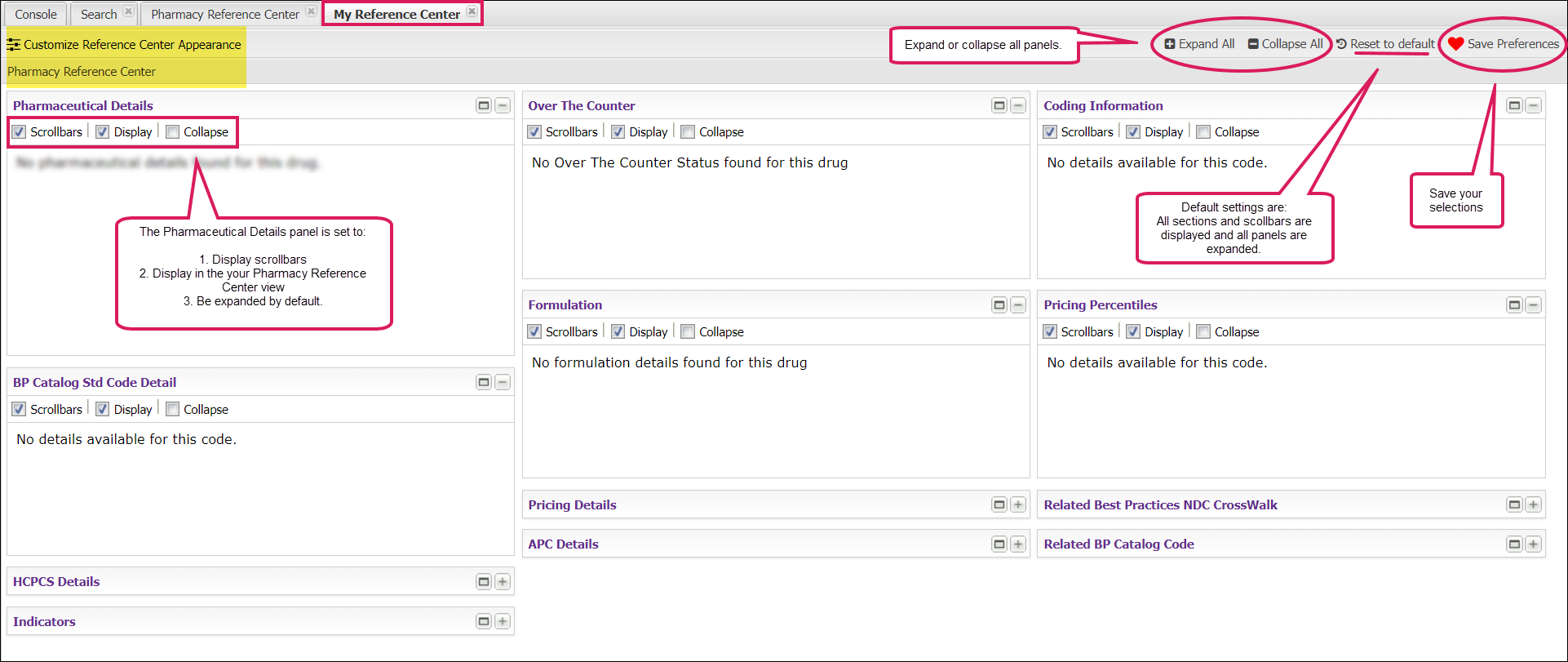Screen dimensions: 1568x662
Task: Click the Indicators panel title
Action: click(x=44, y=621)
